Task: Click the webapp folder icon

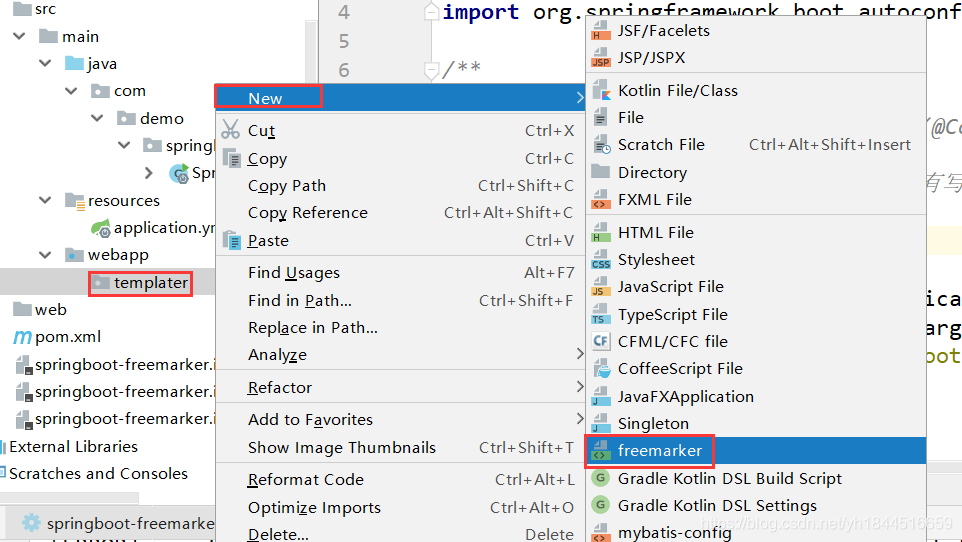Action: coord(74,255)
